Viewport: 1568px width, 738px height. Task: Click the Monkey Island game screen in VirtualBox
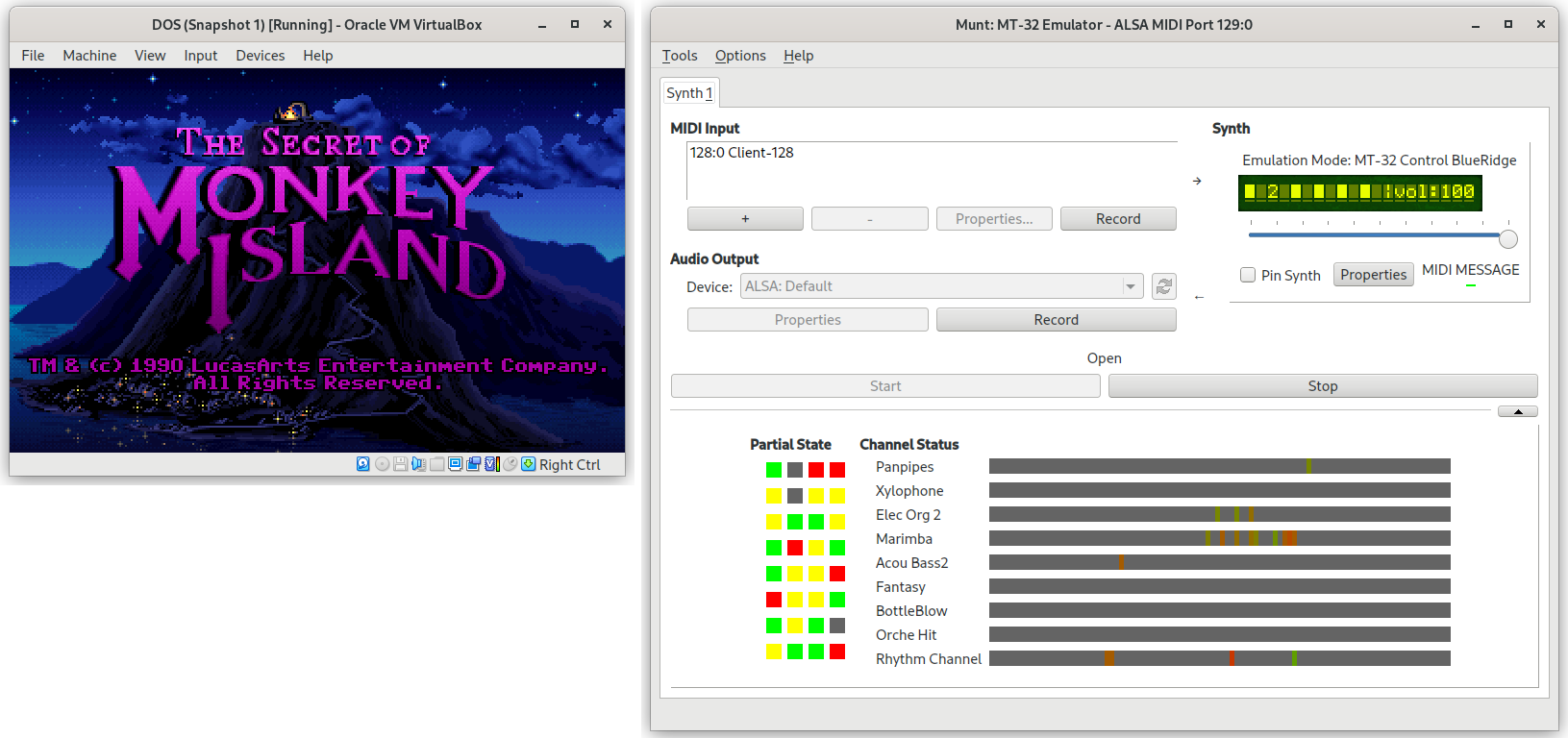[317, 260]
